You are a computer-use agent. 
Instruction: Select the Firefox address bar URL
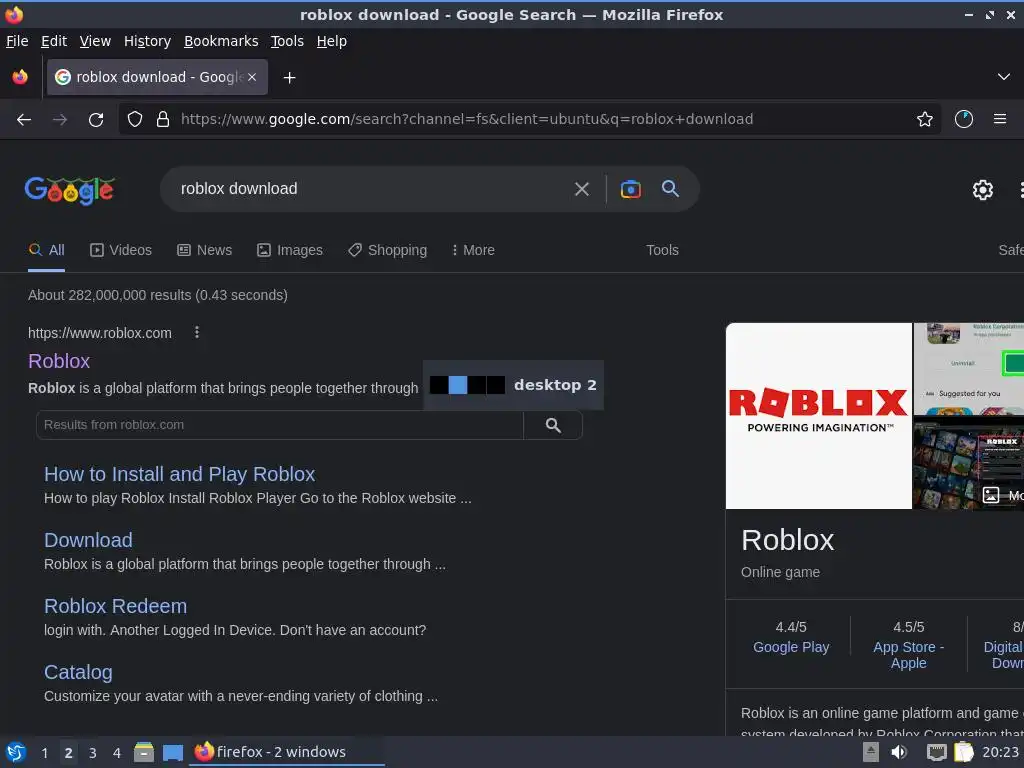click(466, 120)
